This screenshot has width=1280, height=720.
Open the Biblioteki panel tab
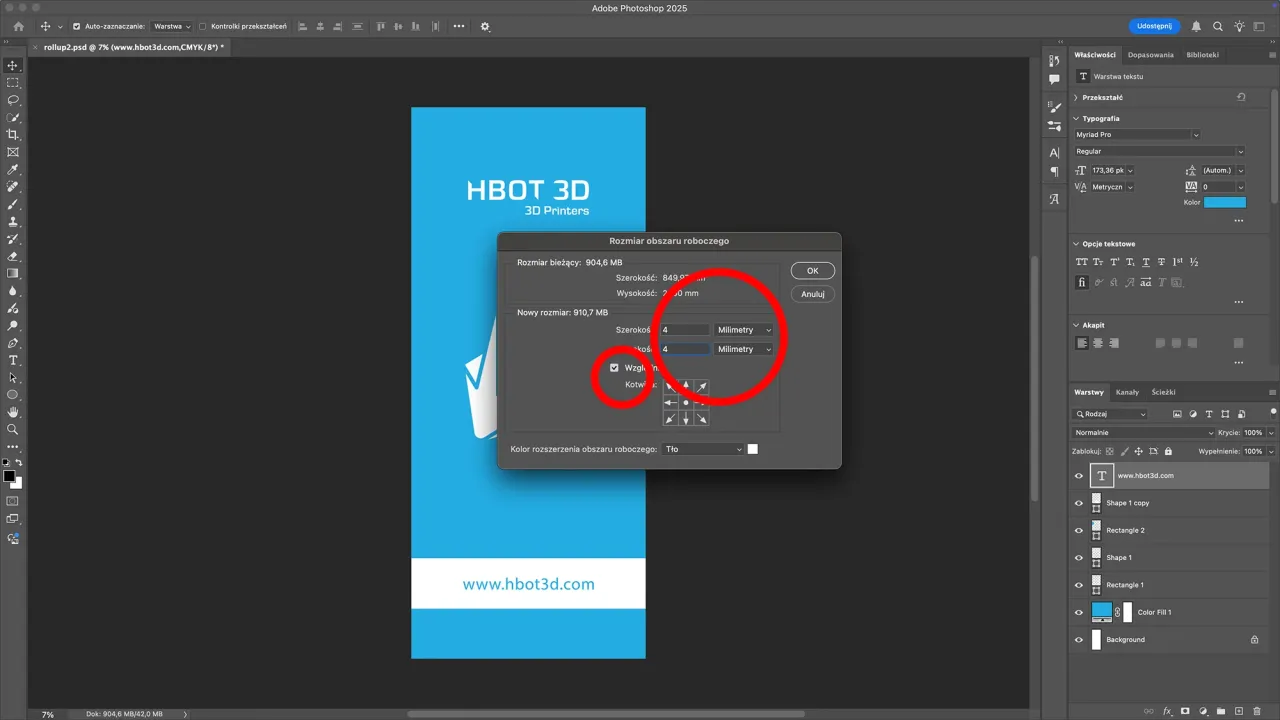tap(1203, 54)
